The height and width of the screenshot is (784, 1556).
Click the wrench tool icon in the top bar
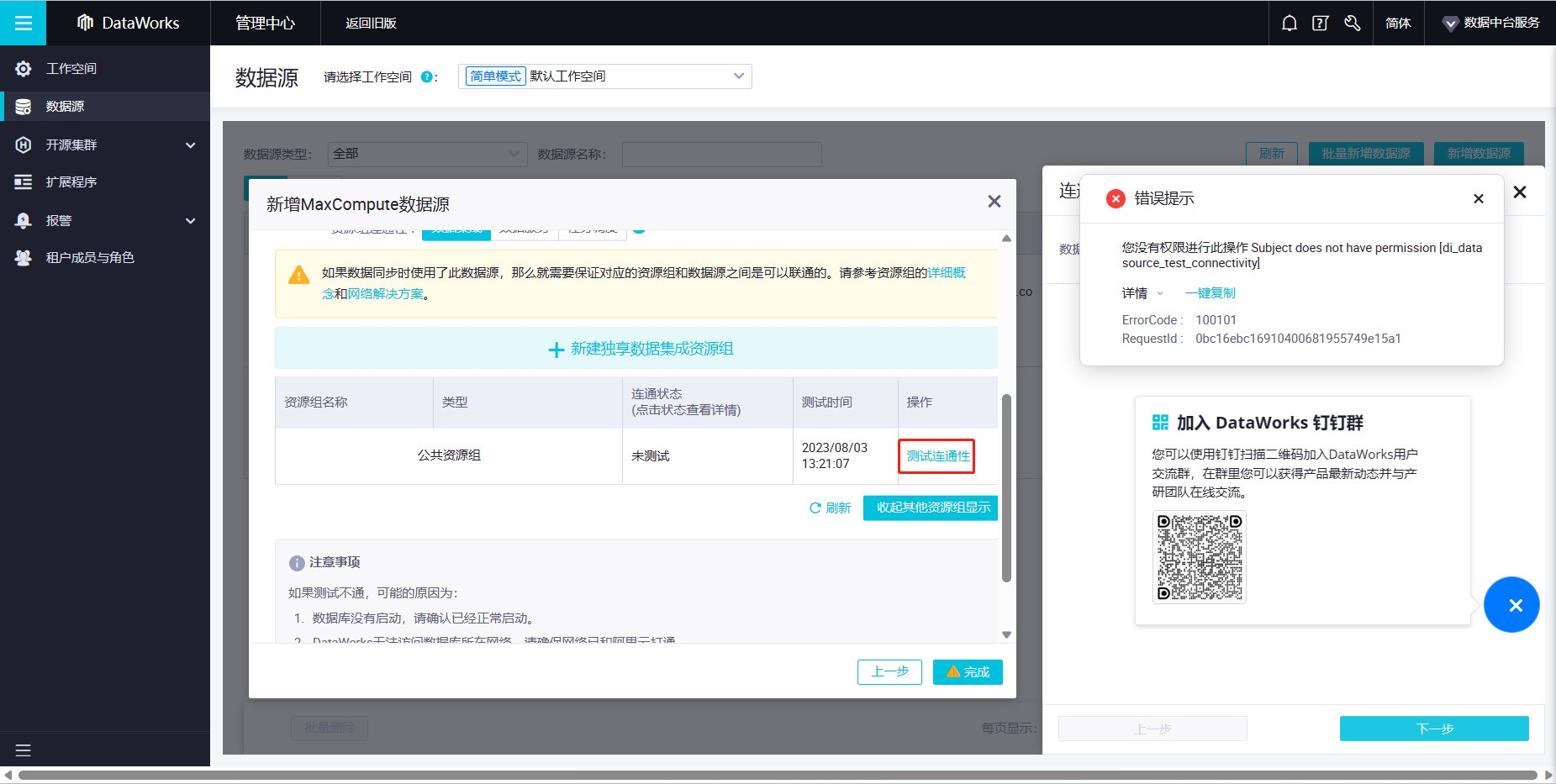pyautogui.click(x=1352, y=23)
